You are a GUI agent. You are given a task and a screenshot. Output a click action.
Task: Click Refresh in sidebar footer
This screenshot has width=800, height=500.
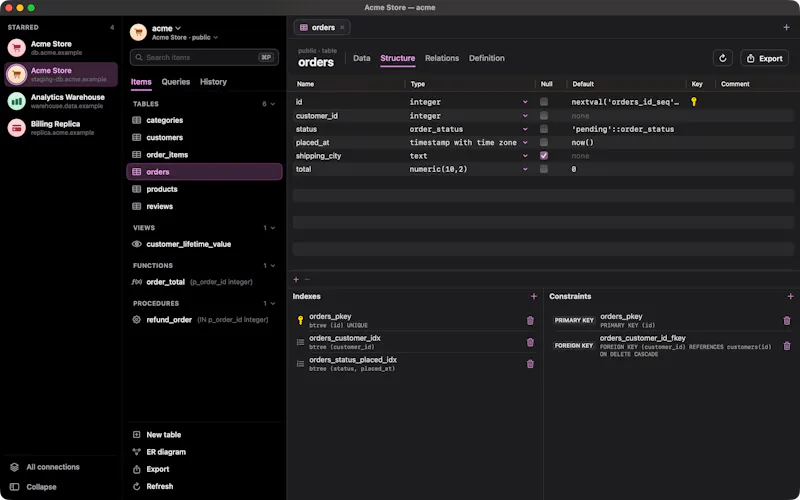pos(160,486)
